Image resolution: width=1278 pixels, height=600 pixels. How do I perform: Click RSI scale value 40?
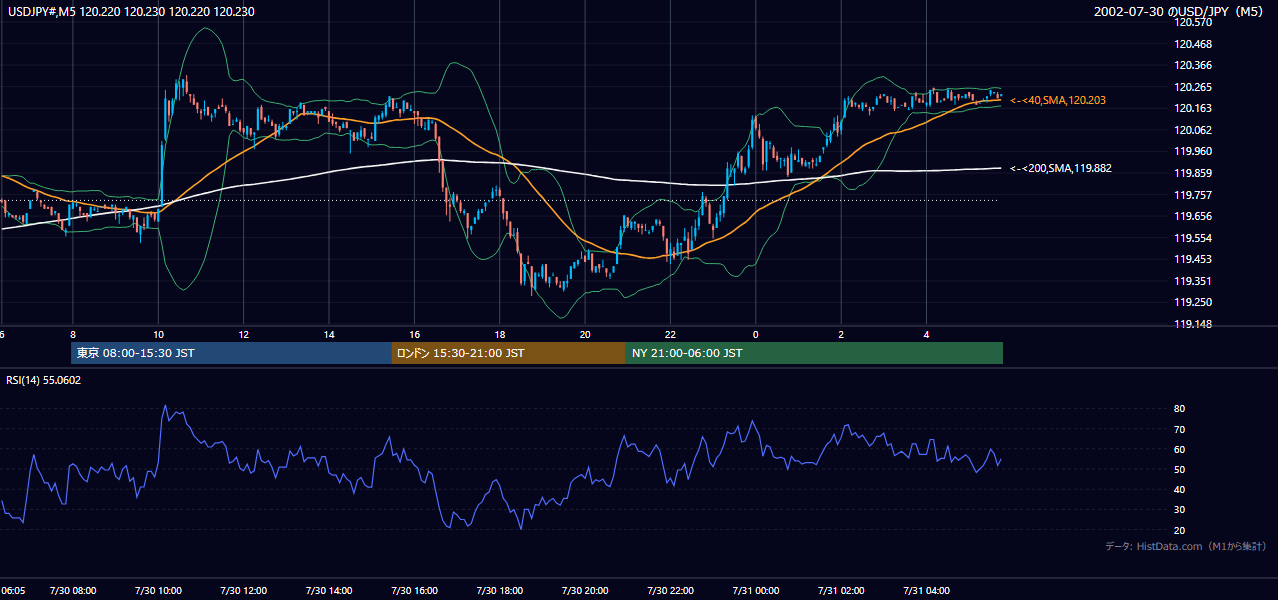coord(1180,489)
